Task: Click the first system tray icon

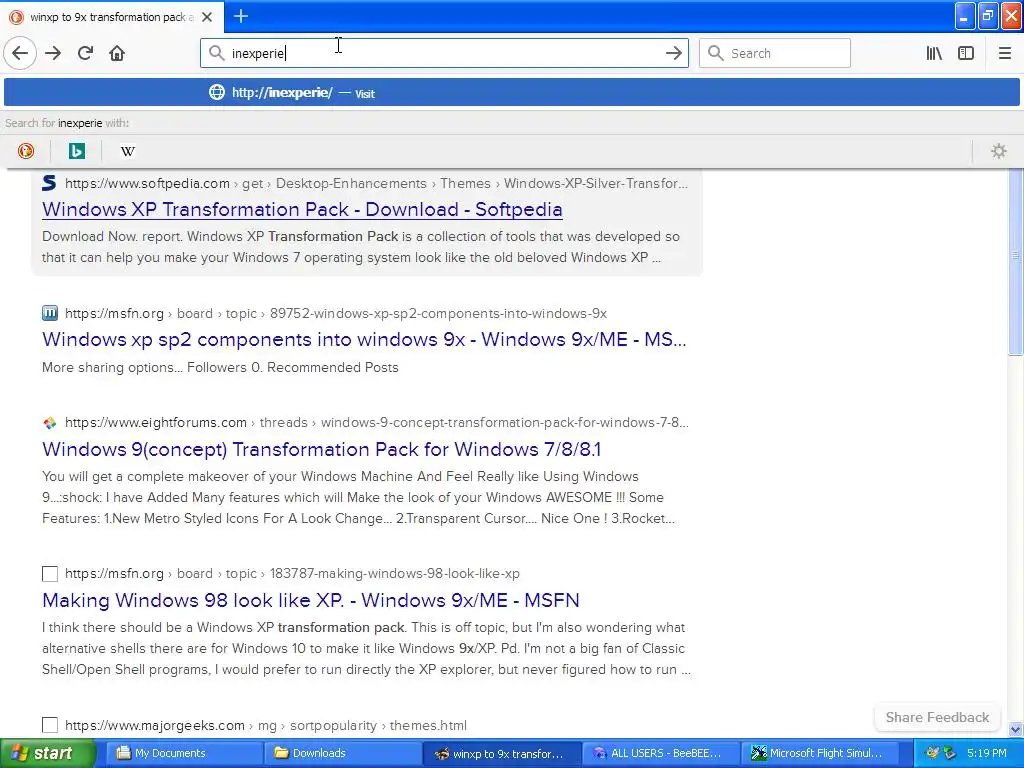Action: point(932,753)
